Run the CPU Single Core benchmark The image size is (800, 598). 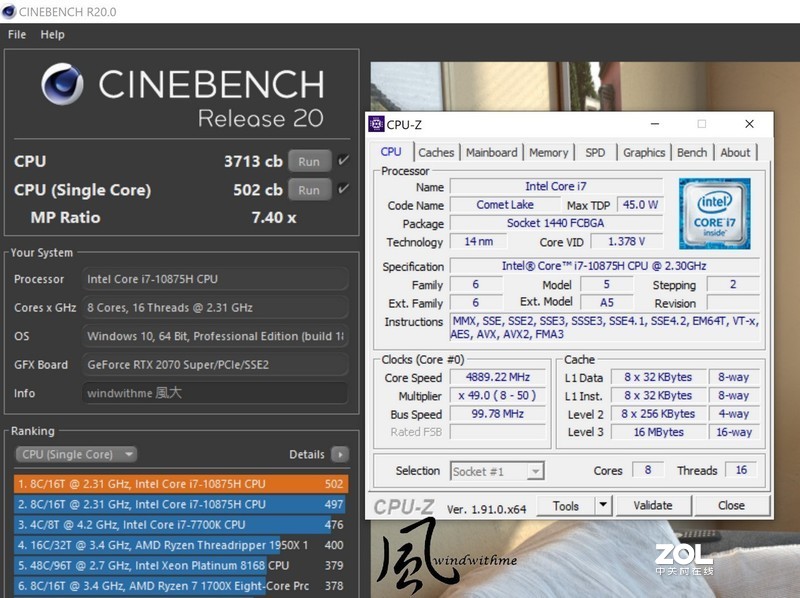(x=309, y=190)
